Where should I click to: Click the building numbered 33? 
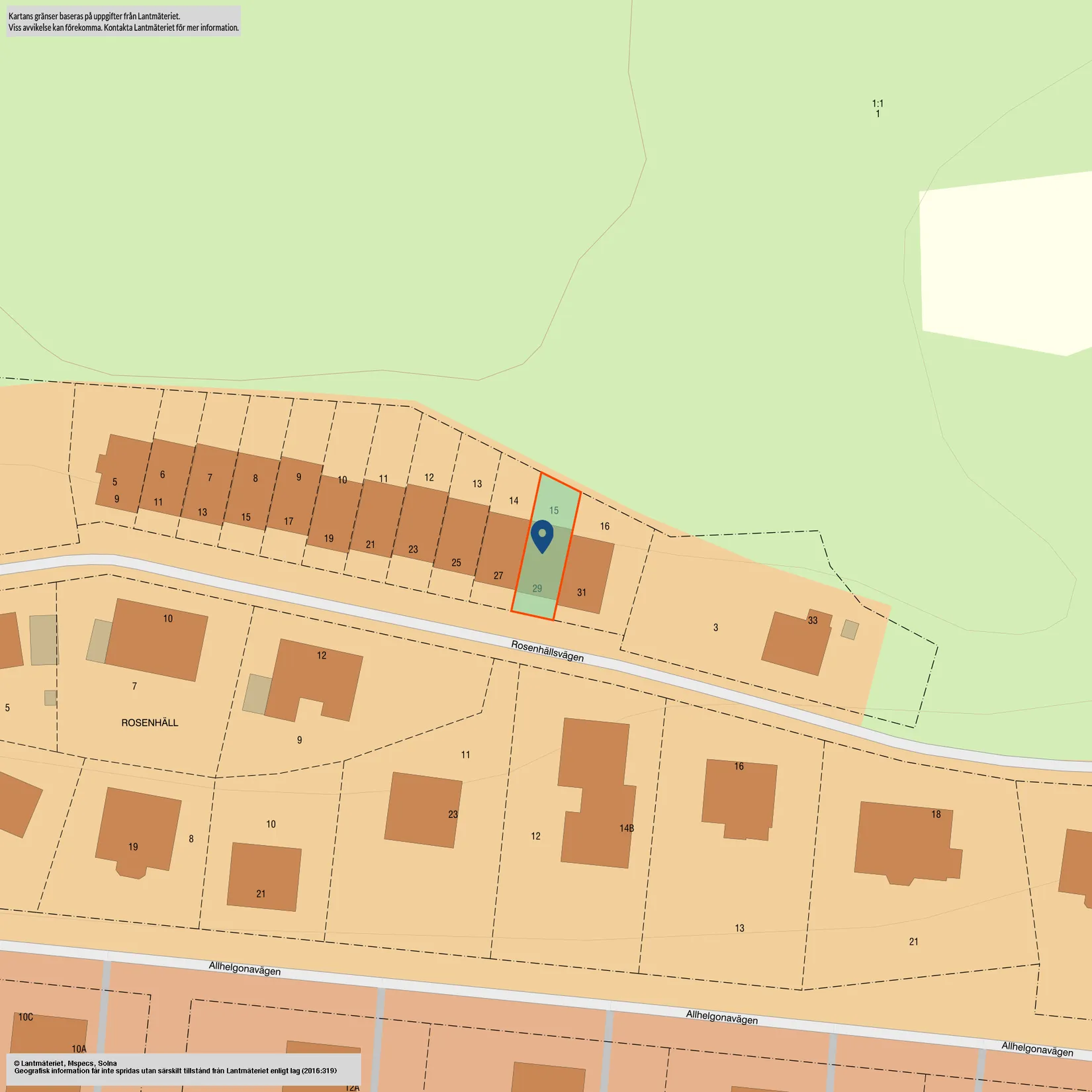coord(797,642)
